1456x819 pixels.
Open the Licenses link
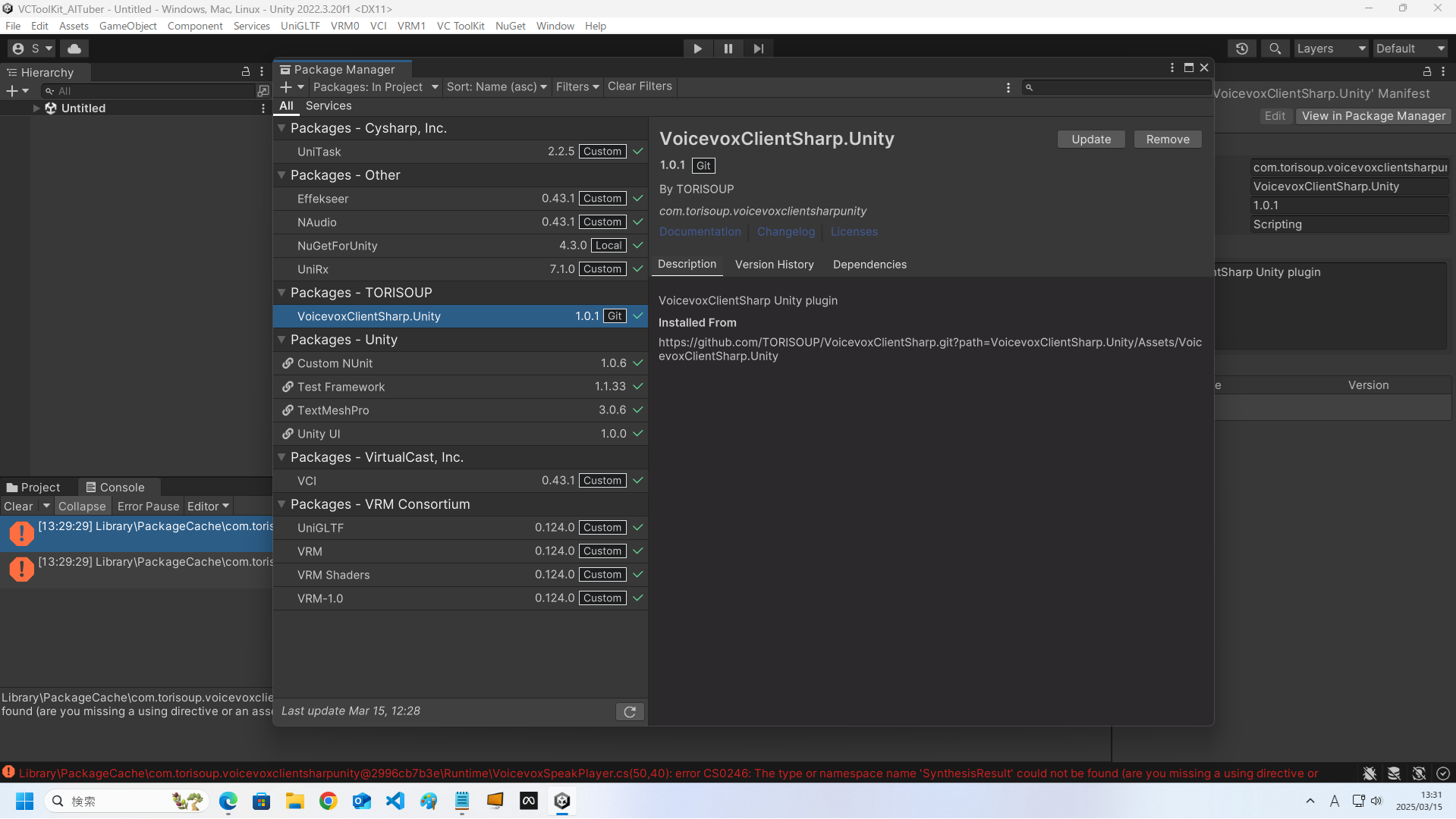854,232
